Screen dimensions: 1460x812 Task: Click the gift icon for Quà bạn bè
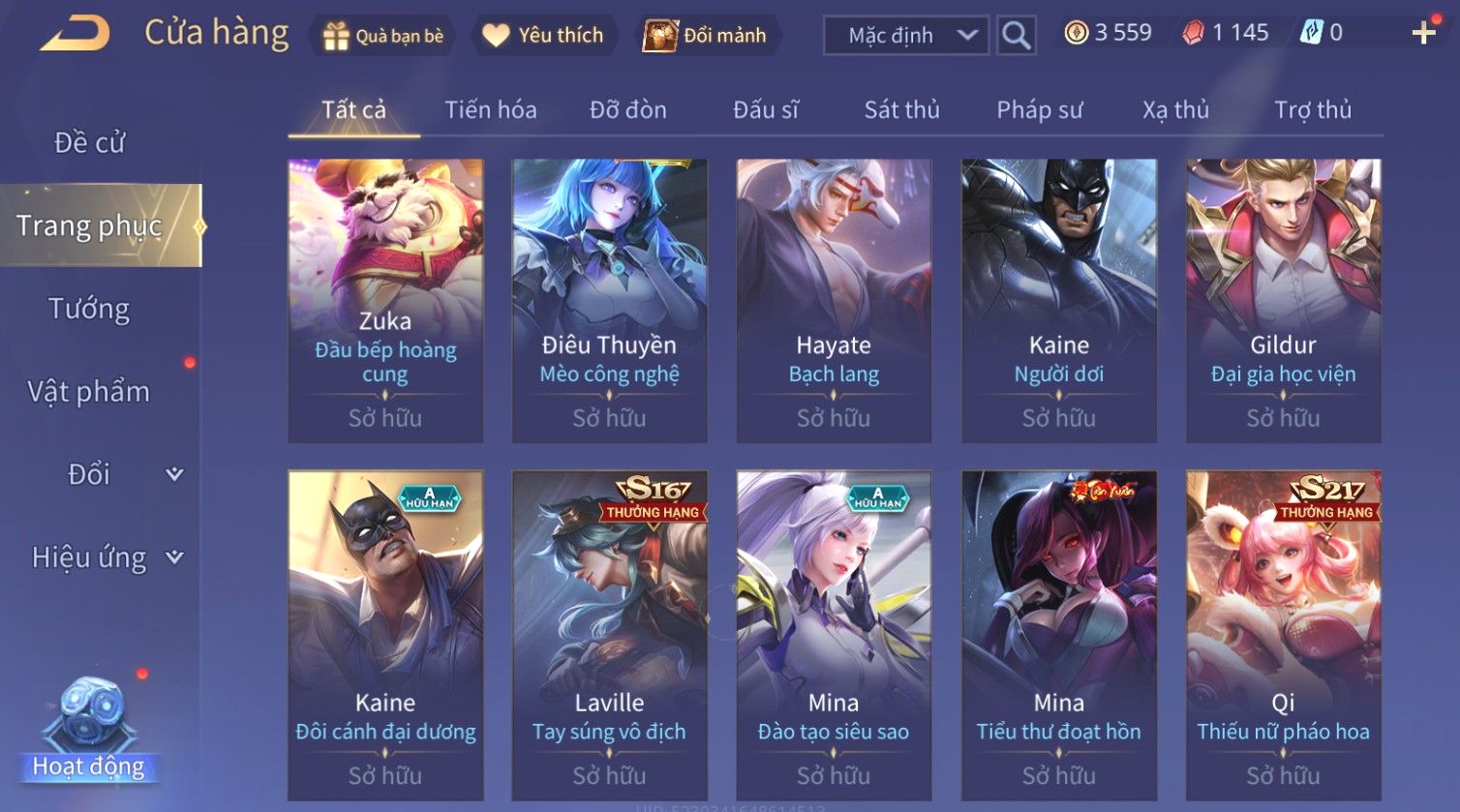336,36
